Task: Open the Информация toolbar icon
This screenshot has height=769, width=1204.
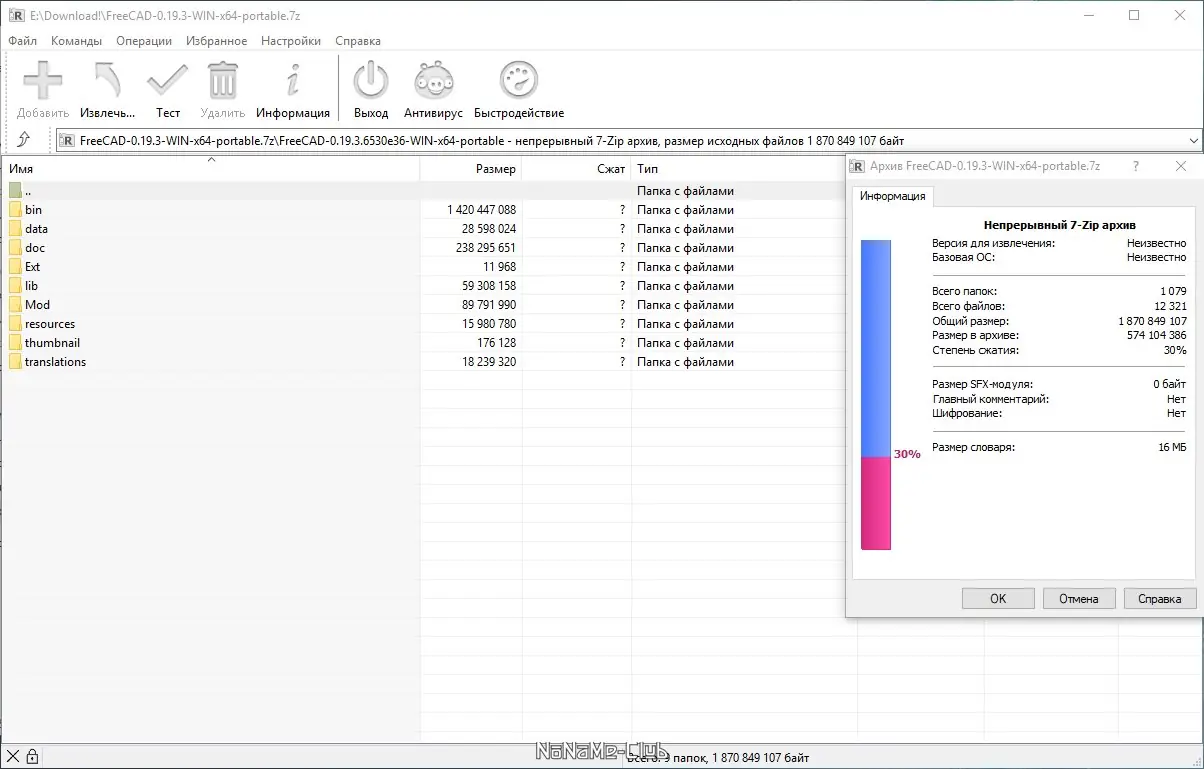Action: click(x=293, y=80)
